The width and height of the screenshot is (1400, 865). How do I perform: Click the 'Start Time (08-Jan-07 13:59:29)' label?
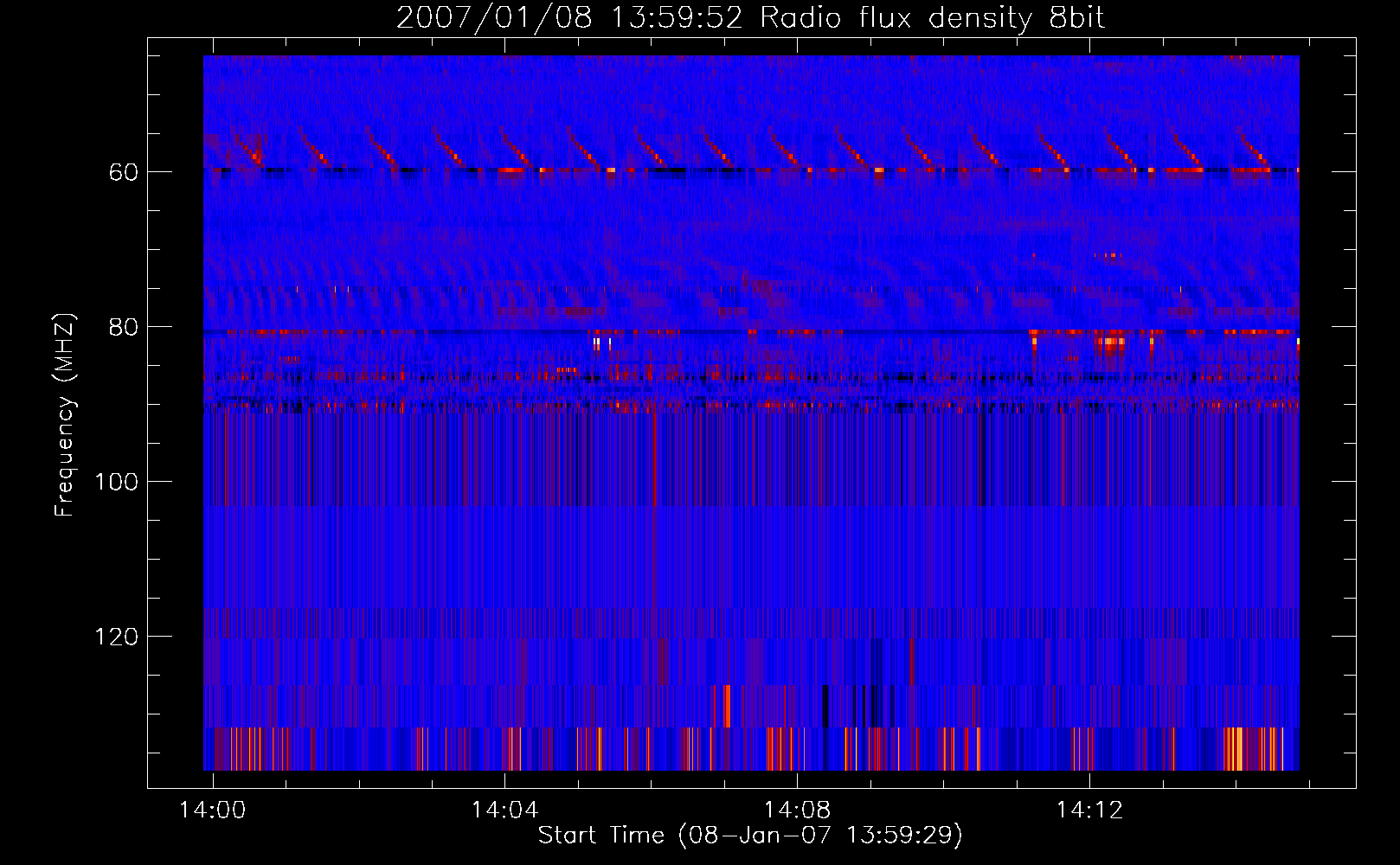tap(750, 836)
